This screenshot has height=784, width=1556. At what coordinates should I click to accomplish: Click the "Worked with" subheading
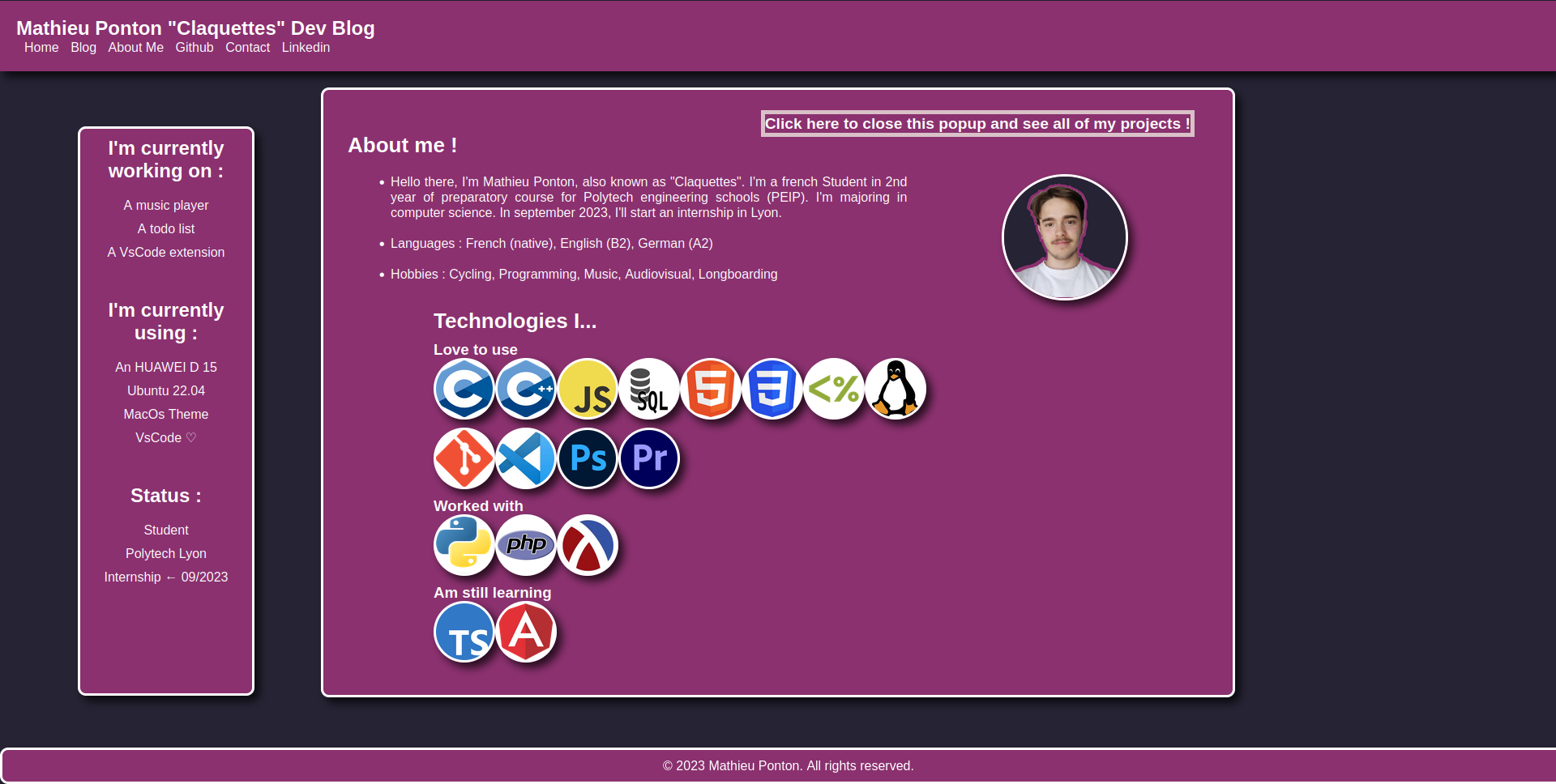point(478,506)
